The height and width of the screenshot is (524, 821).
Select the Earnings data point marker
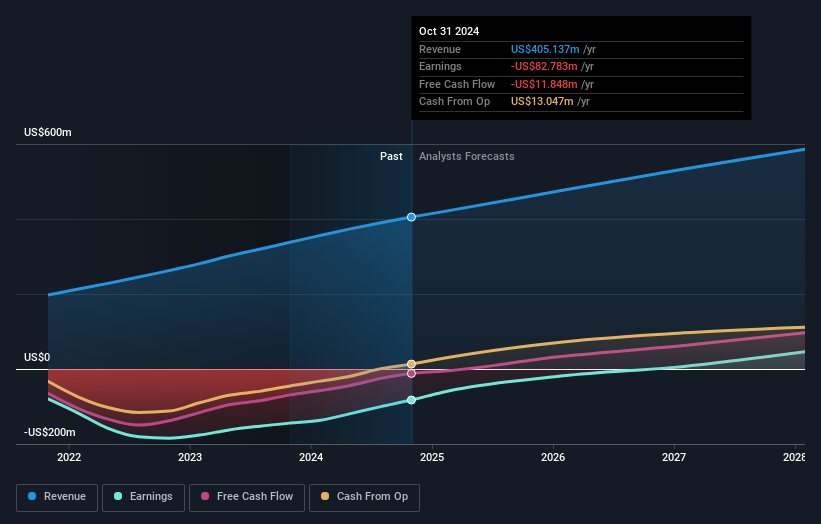click(x=412, y=400)
